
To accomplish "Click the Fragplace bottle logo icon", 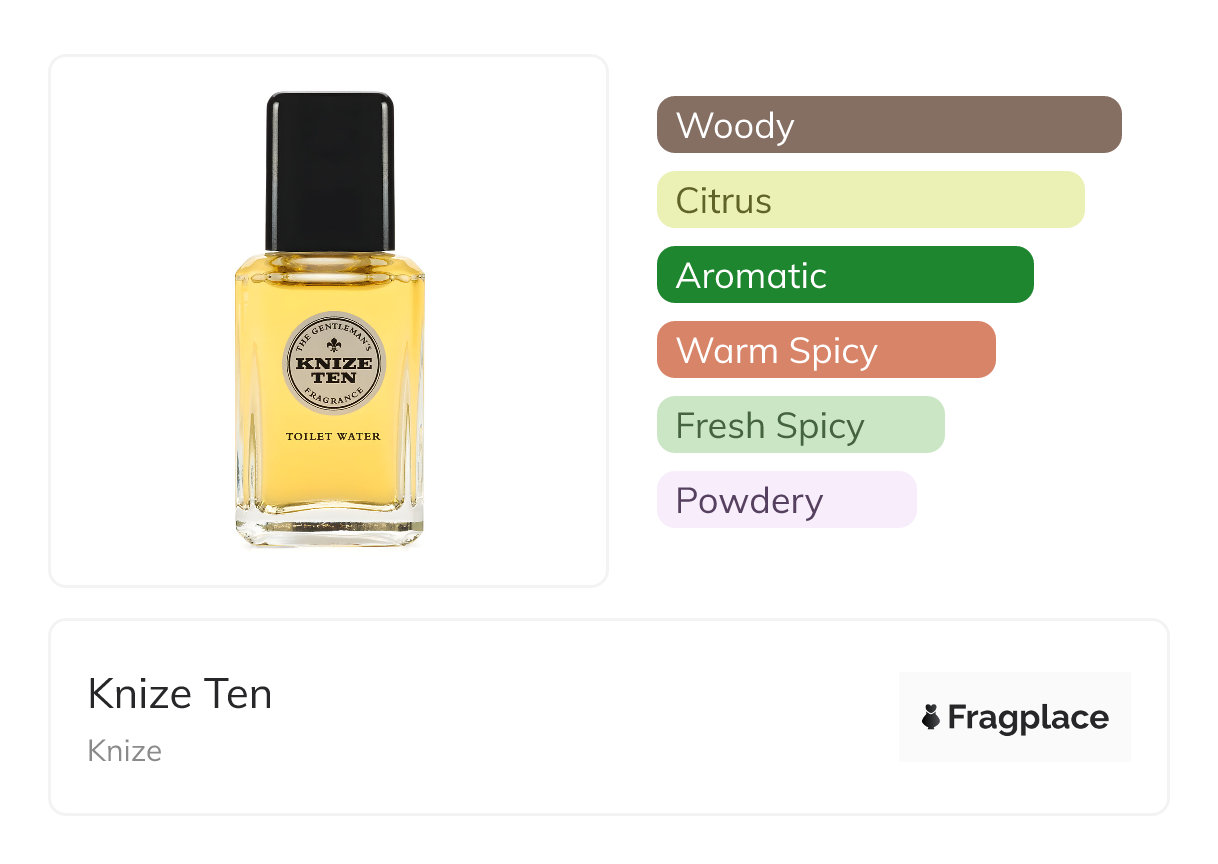I will pos(931,717).
